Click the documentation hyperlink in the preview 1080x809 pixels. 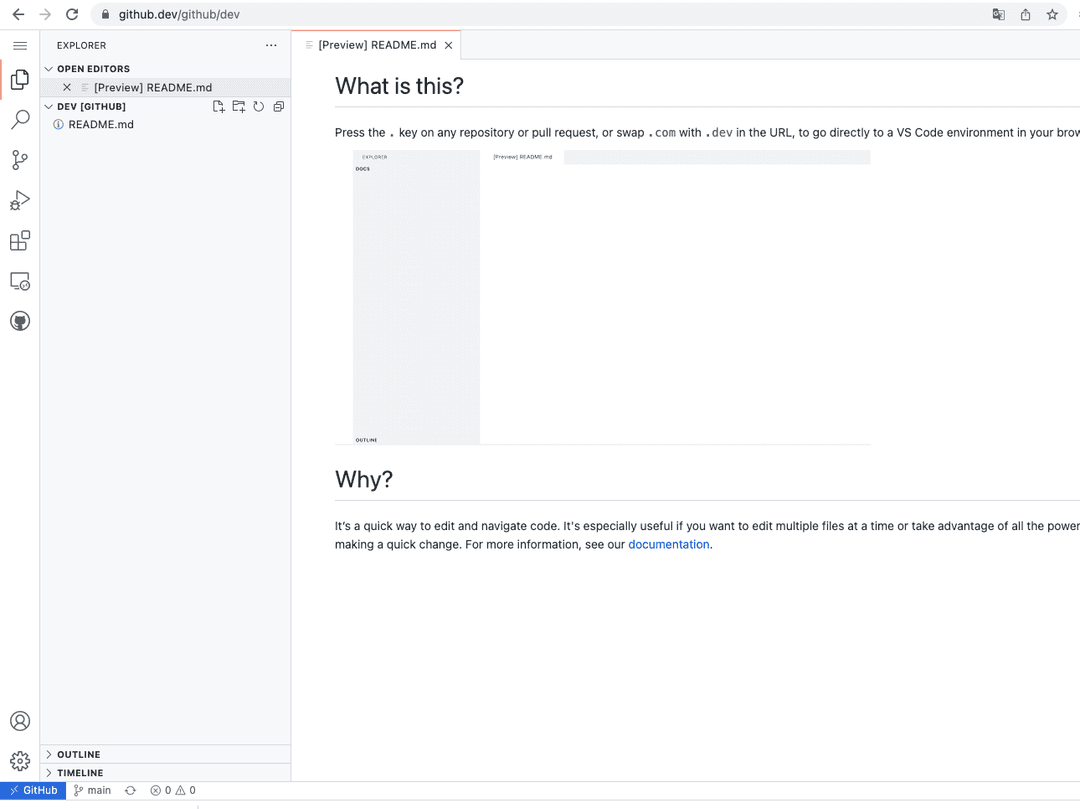pos(669,544)
